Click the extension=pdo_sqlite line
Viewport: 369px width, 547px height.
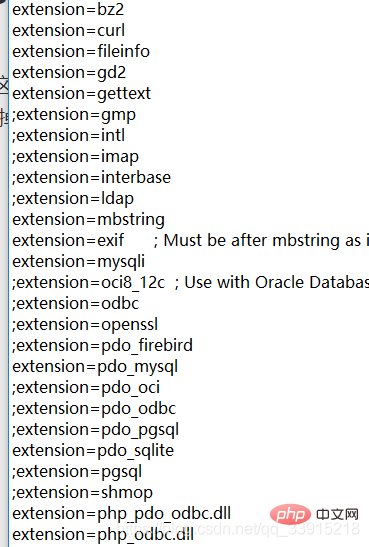point(93,450)
